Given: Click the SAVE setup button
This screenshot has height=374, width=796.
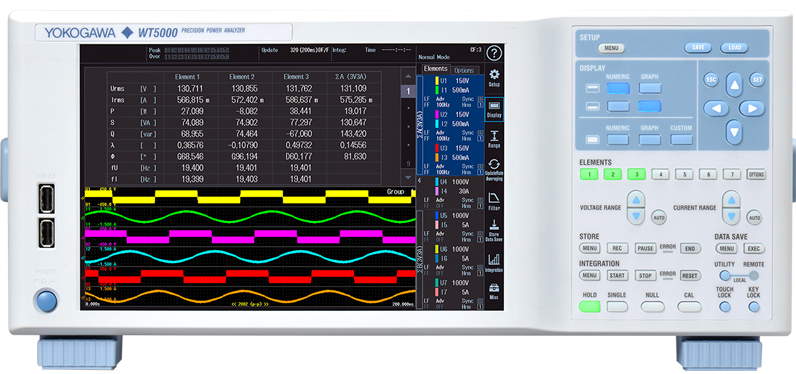Looking at the screenshot, I should click(x=698, y=48).
